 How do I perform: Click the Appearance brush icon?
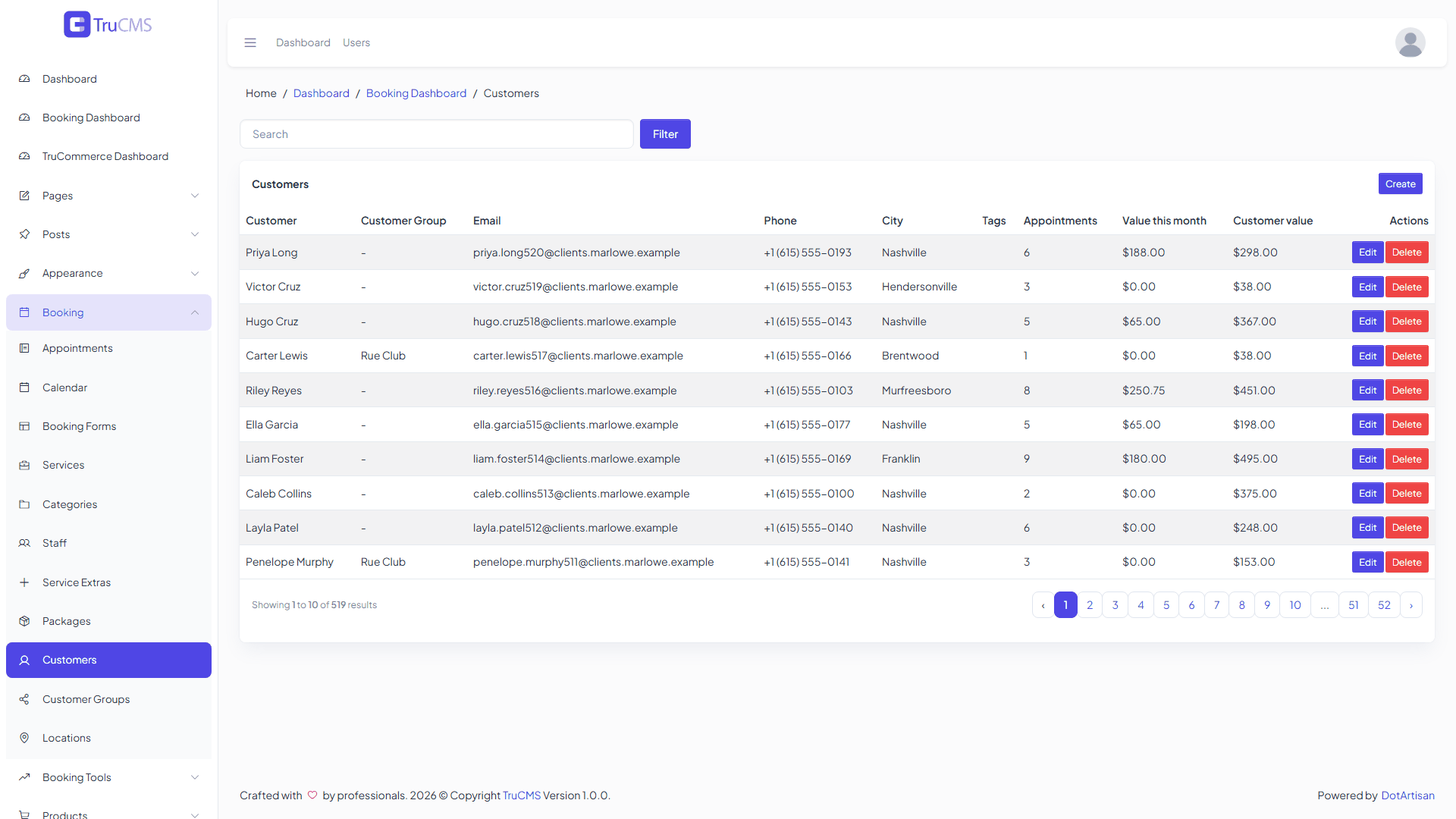pos(24,273)
